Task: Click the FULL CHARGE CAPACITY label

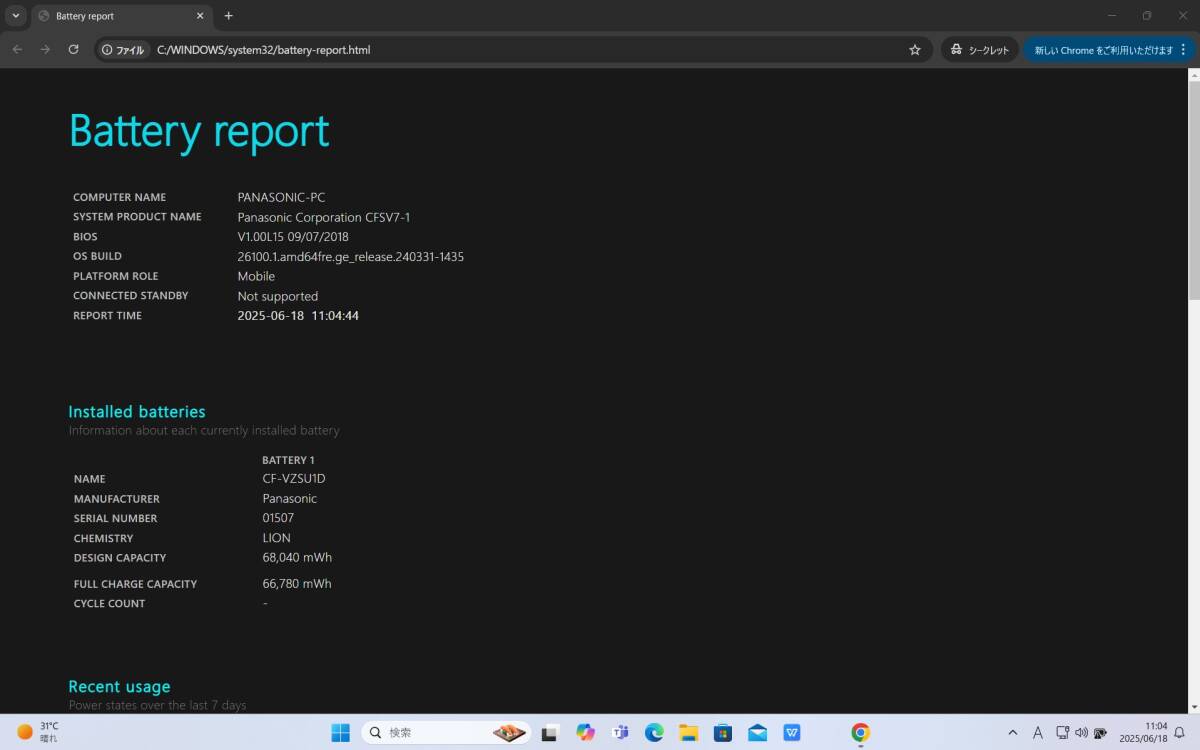Action: (135, 584)
